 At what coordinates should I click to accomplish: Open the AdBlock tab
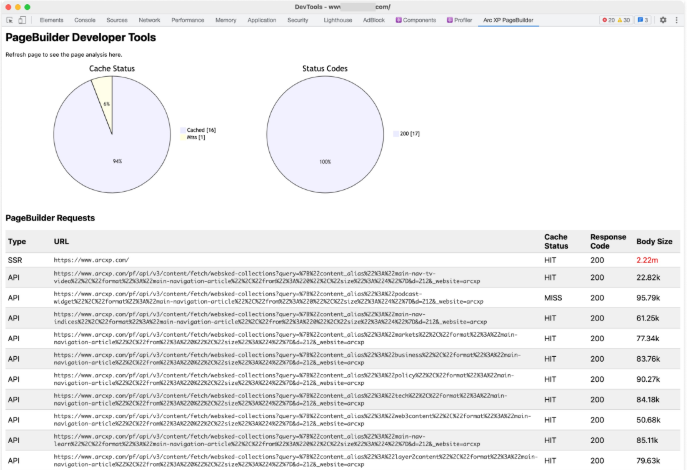coord(374,20)
